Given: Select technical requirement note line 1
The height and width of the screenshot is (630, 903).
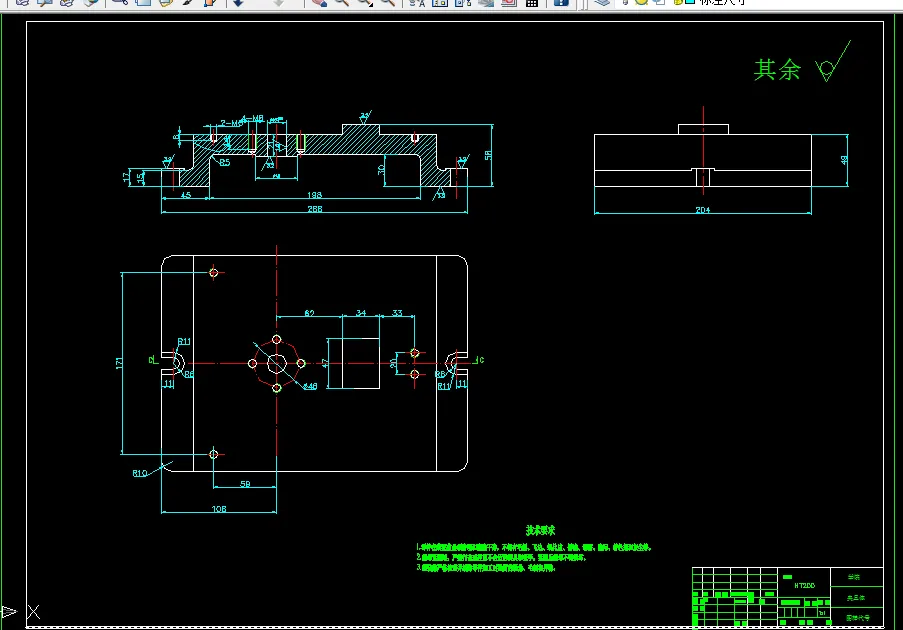Looking at the screenshot, I should pyautogui.click(x=533, y=546).
